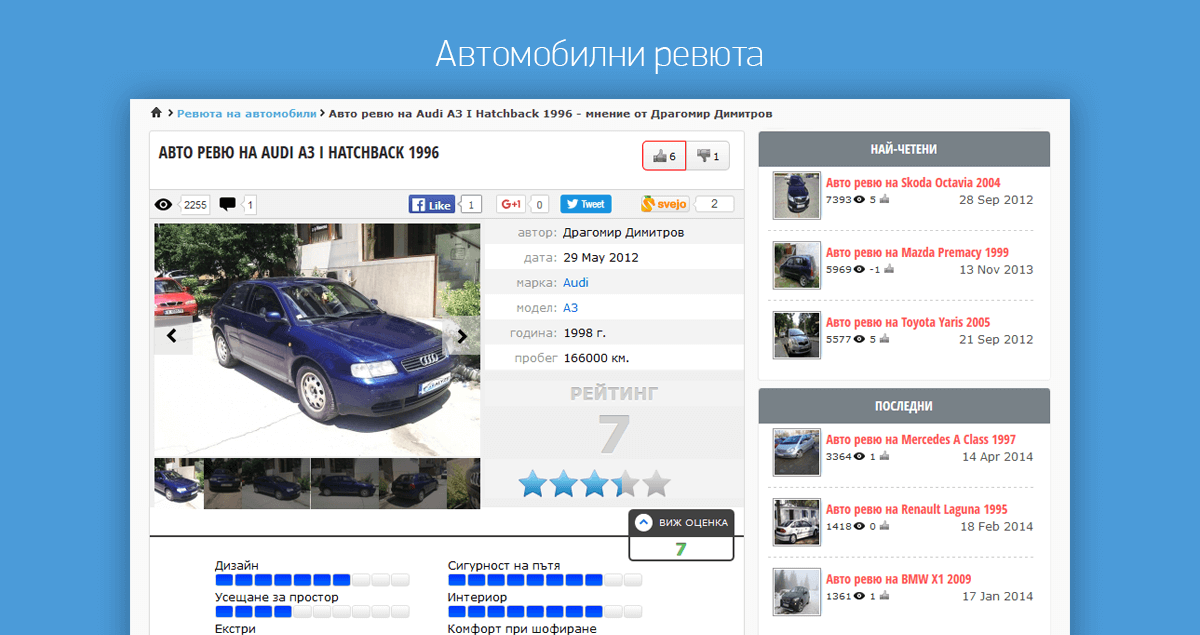Click the Facebook Like button
This screenshot has height=635, width=1200.
pos(432,204)
